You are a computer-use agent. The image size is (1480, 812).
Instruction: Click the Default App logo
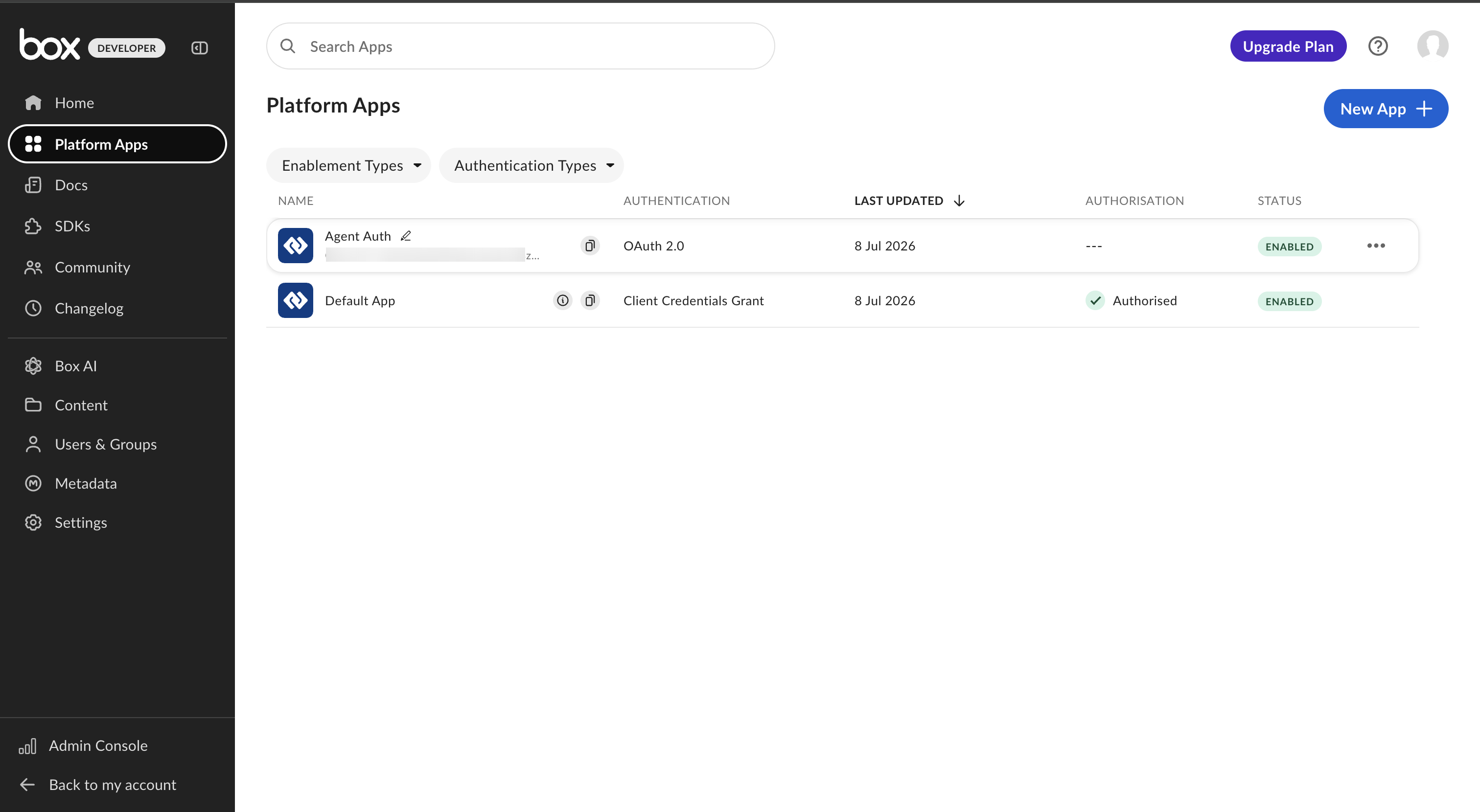click(x=295, y=300)
